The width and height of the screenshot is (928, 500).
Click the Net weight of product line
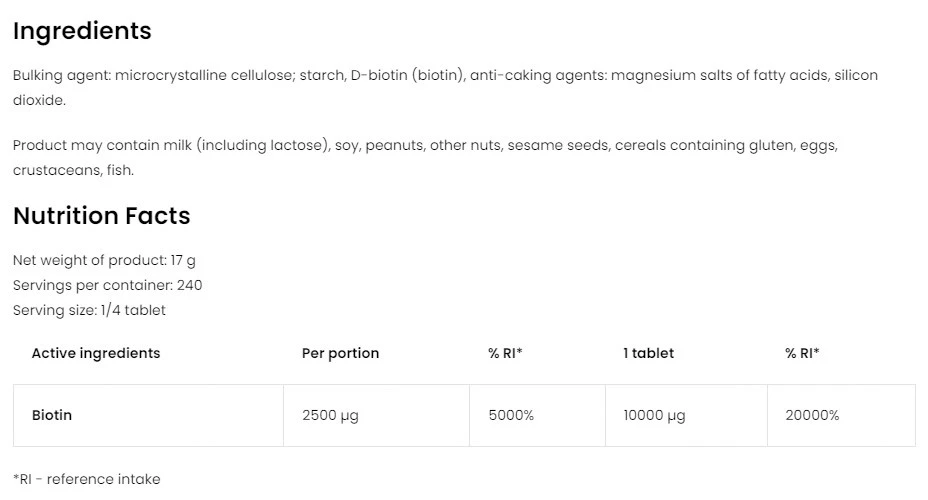[x=104, y=260]
